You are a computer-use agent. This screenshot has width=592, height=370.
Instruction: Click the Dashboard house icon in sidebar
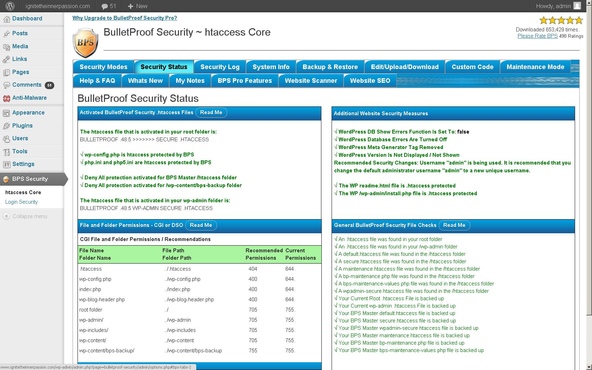(6, 19)
